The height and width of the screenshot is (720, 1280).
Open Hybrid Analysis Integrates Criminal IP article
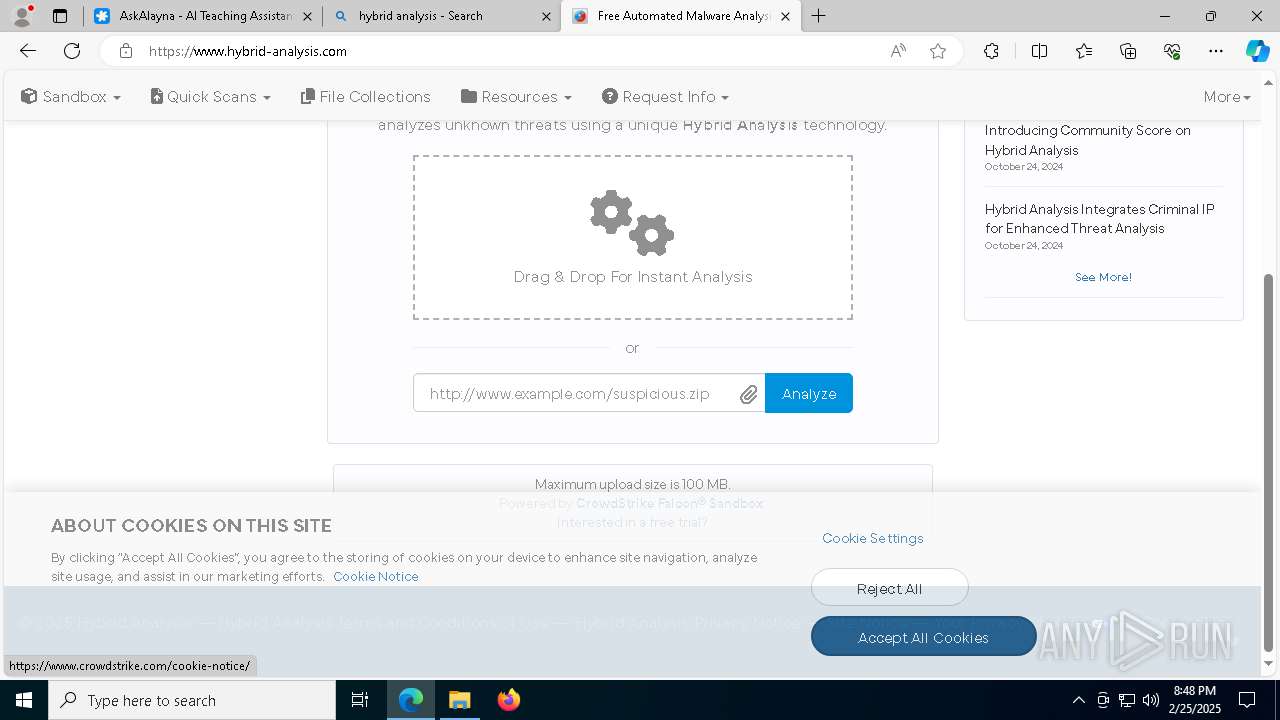1099,219
